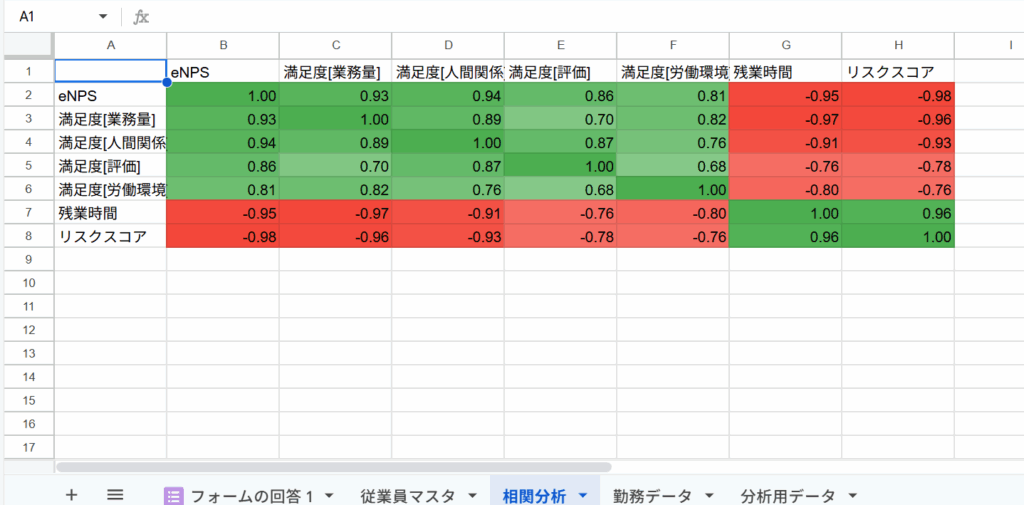Select column A header
1024x505 pixels.
110,45
